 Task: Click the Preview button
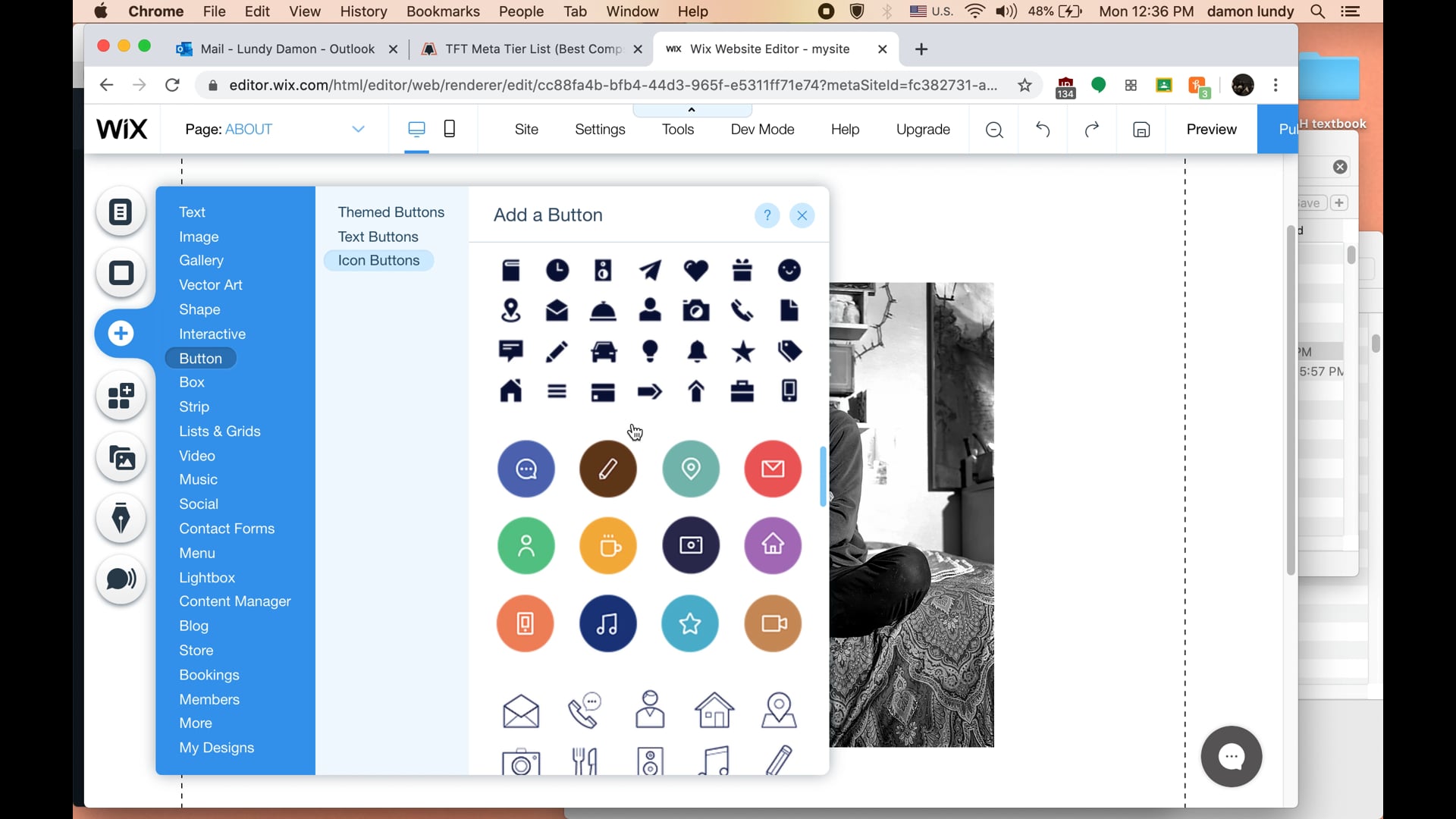(1210, 129)
